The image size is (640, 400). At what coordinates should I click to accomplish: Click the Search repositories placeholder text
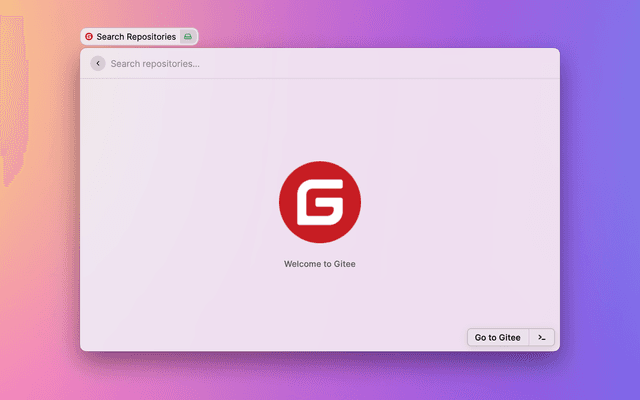point(155,63)
